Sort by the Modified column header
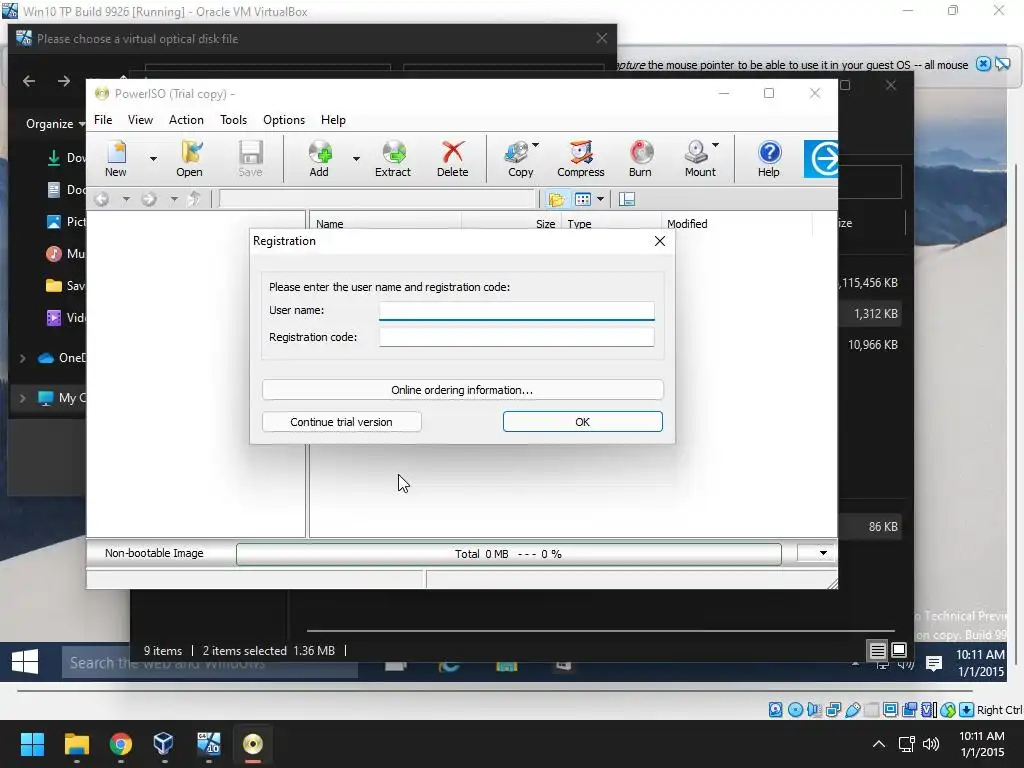The height and width of the screenshot is (768, 1024). point(737,223)
